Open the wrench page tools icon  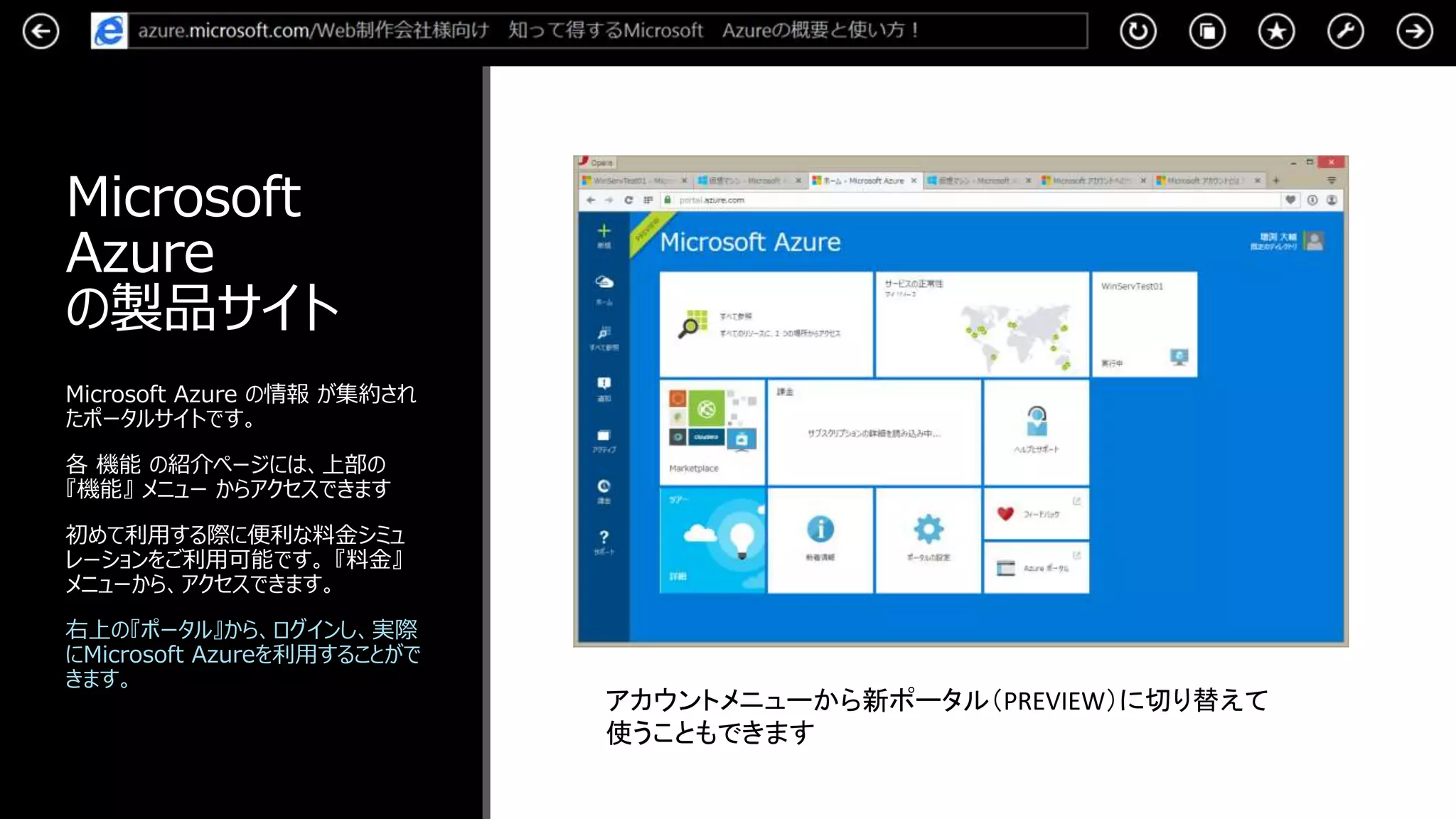point(1346,31)
